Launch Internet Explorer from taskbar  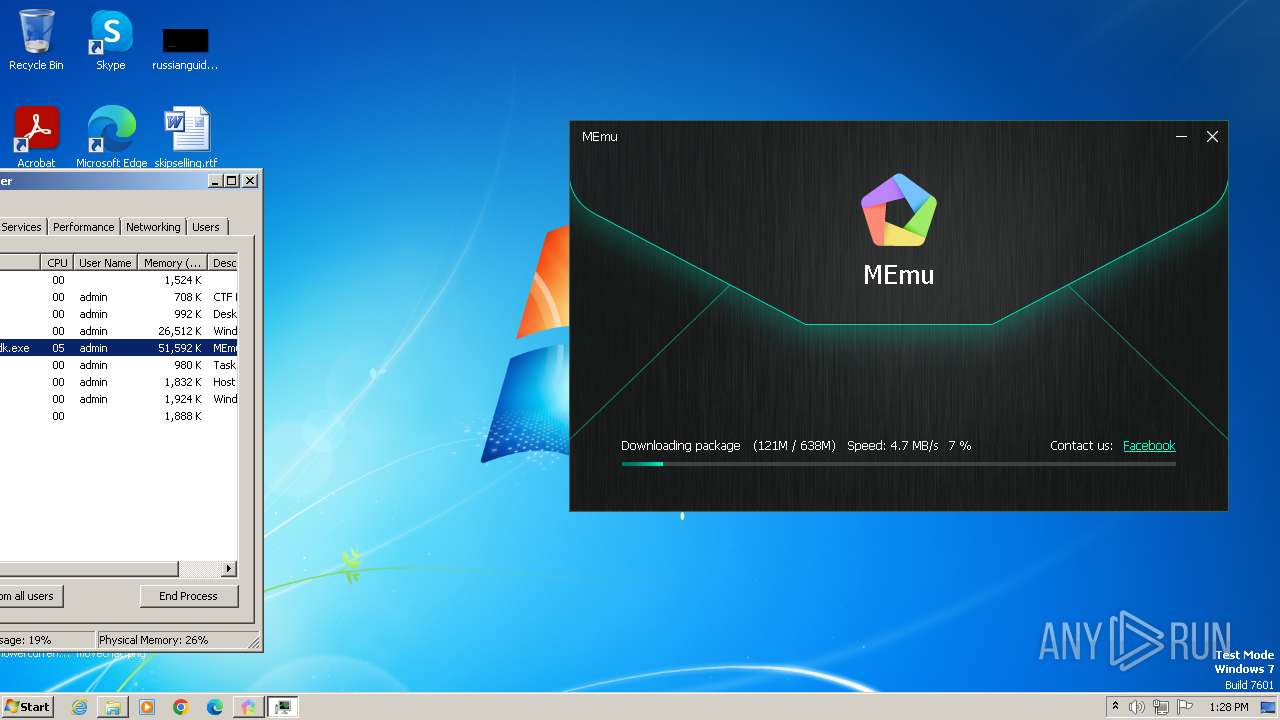tap(79, 707)
